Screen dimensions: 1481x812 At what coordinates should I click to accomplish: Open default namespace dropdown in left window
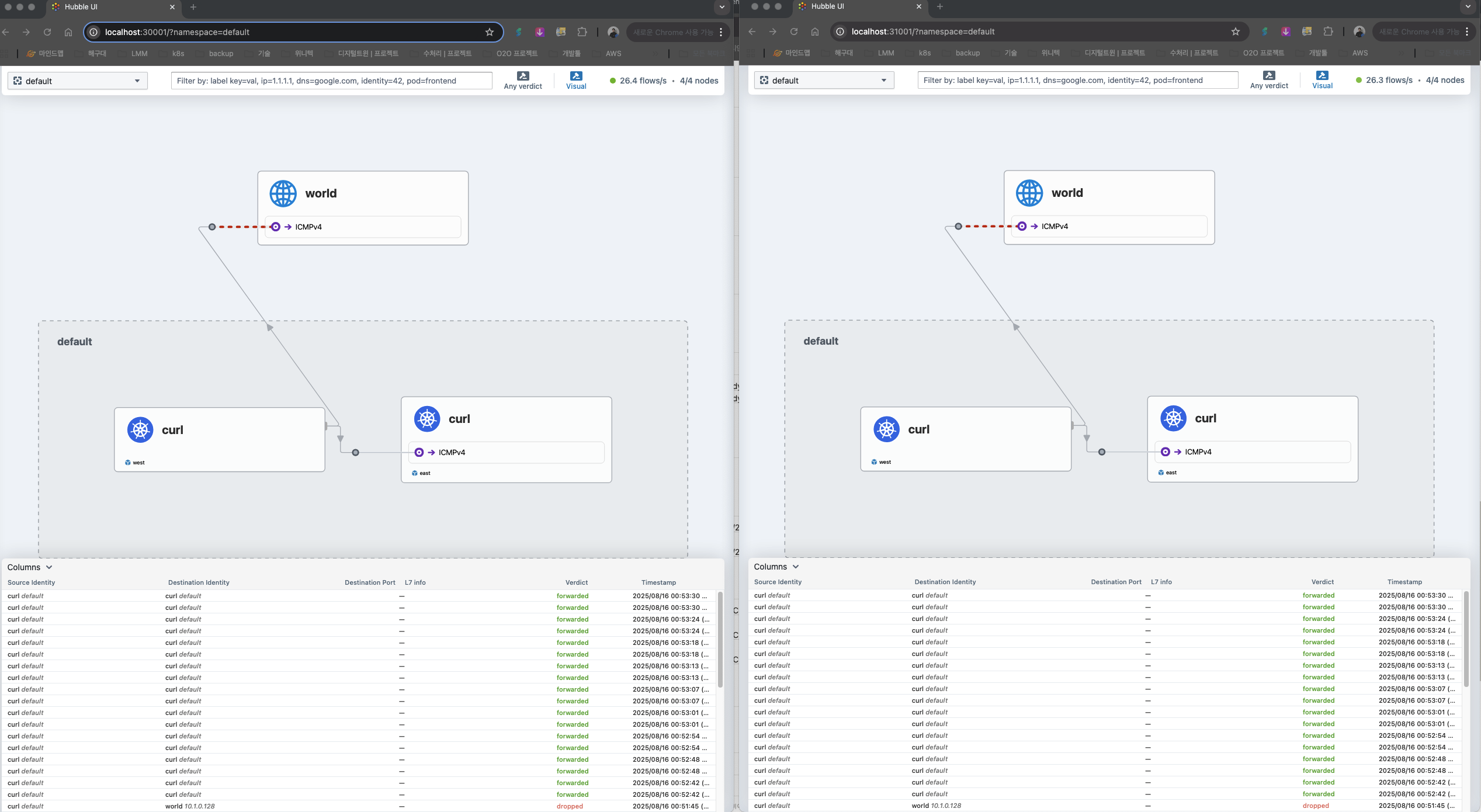(78, 81)
